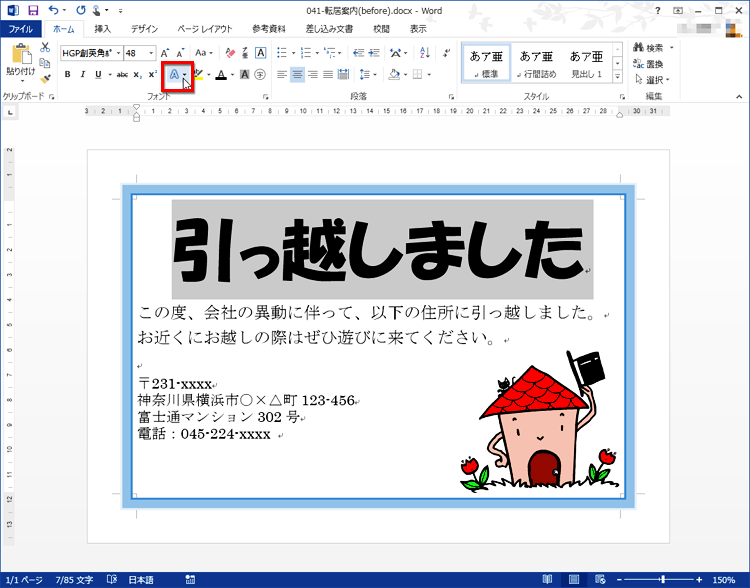Increase font size with grow font icon
This screenshot has width=750, height=588.
[165, 53]
